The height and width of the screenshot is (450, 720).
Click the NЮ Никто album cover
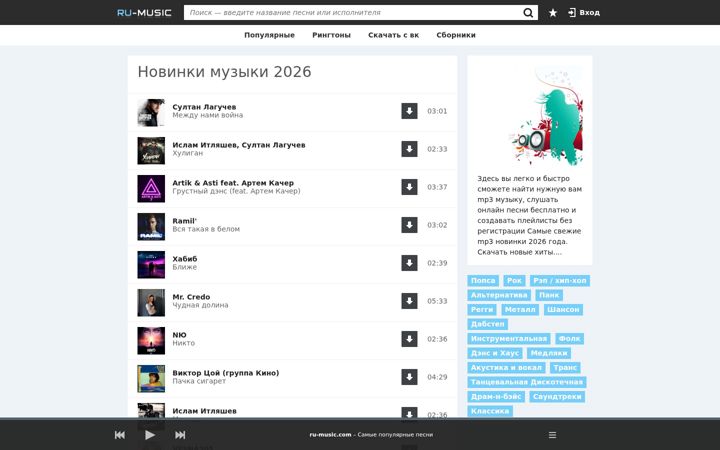coord(151,341)
